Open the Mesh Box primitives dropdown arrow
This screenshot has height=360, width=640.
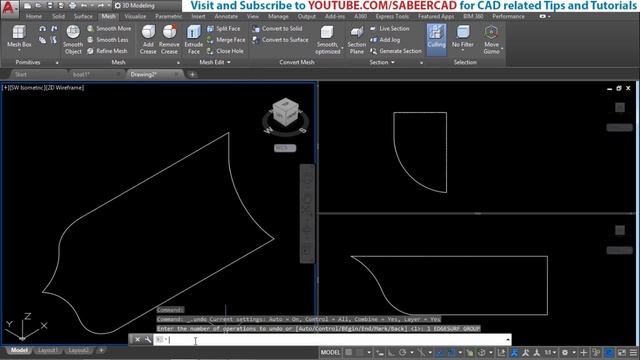pos(19,50)
